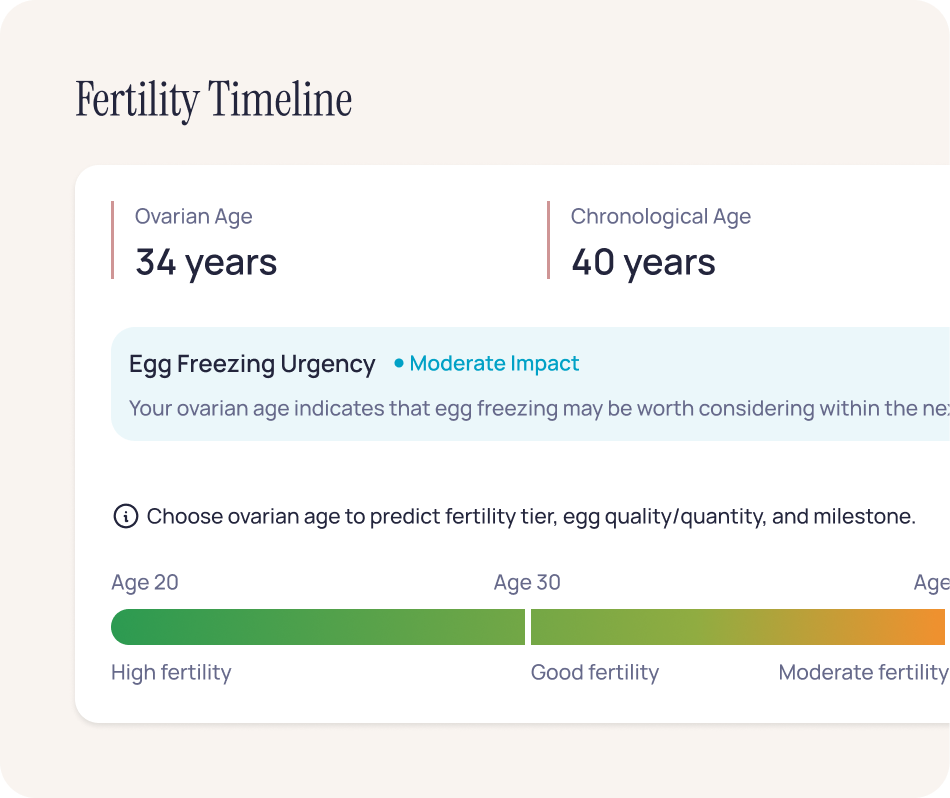950x798 pixels.
Task: Click the blue dot before Moderate Impact
Action: (399, 364)
